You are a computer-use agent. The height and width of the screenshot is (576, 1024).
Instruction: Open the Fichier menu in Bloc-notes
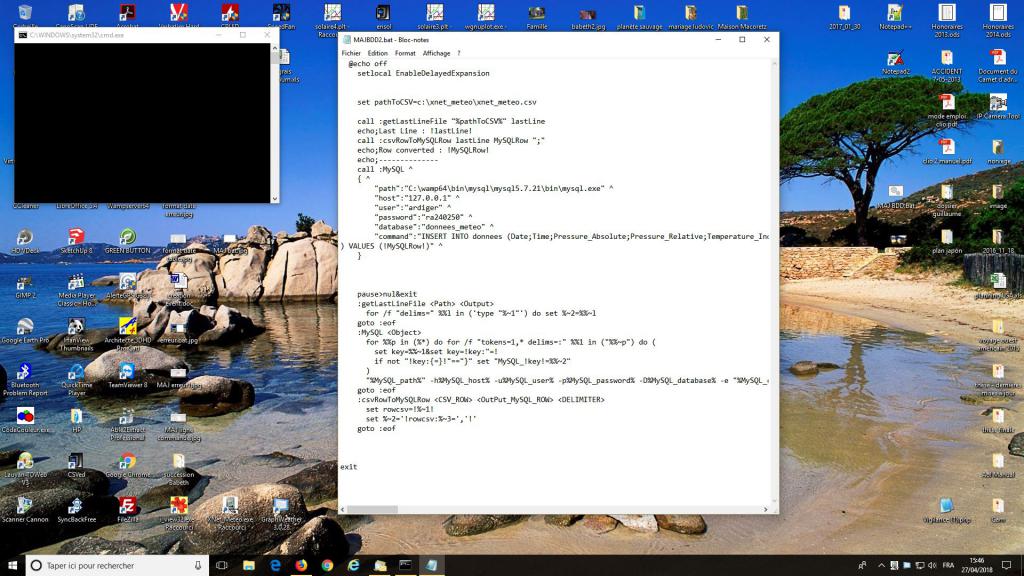click(351, 53)
